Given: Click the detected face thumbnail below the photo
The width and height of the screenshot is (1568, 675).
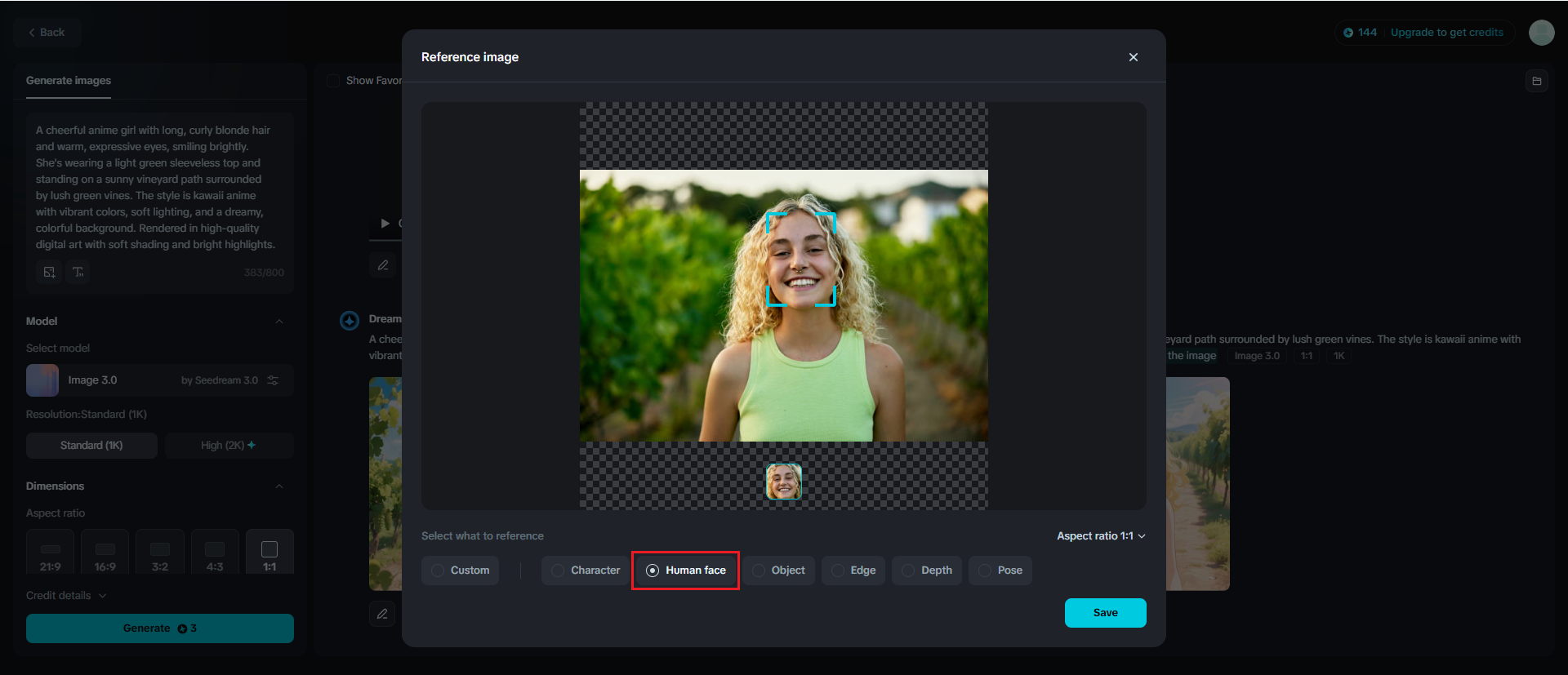Looking at the screenshot, I should point(784,482).
